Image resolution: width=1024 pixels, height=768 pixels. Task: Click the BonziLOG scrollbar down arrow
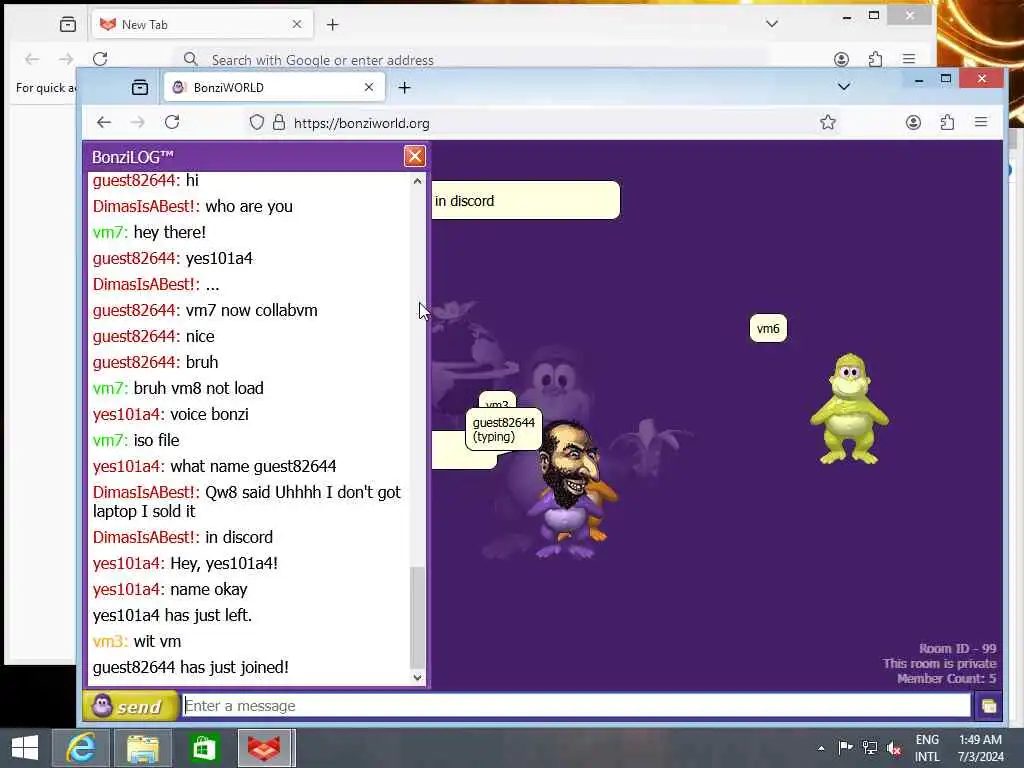click(x=418, y=678)
